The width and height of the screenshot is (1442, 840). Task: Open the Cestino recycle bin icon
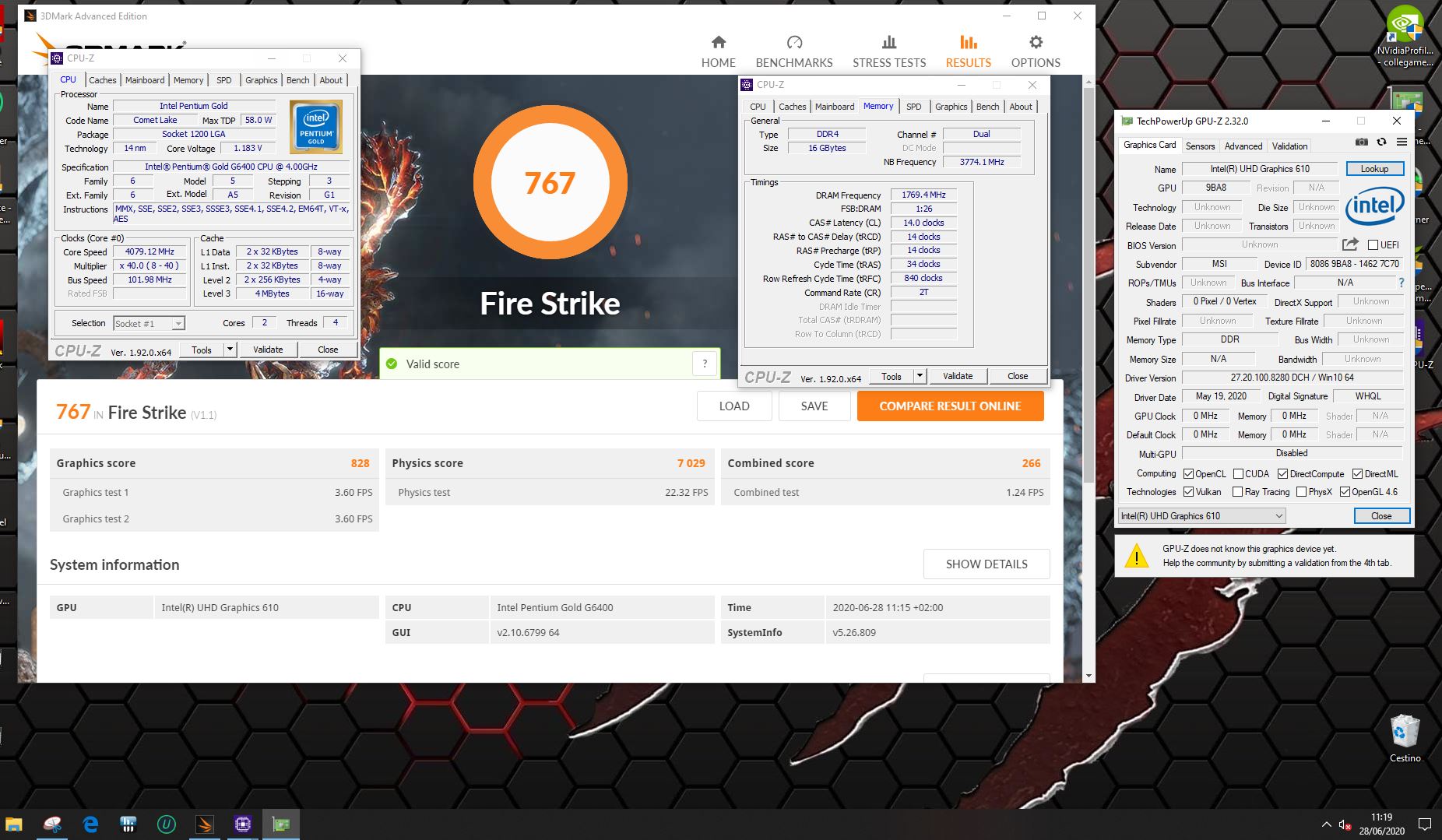[x=1405, y=738]
